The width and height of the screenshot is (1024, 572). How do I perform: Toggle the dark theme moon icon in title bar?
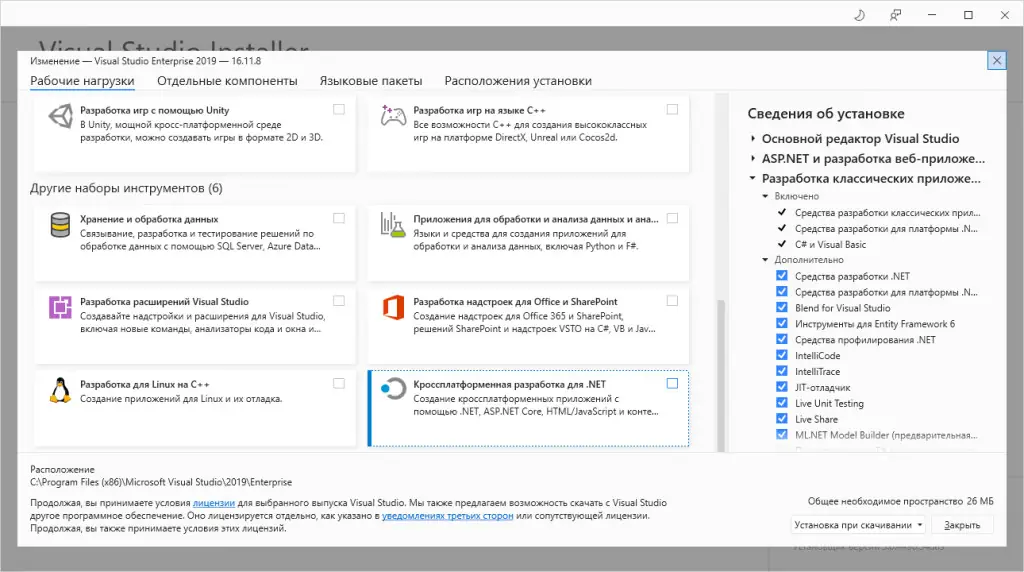[x=859, y=14]
